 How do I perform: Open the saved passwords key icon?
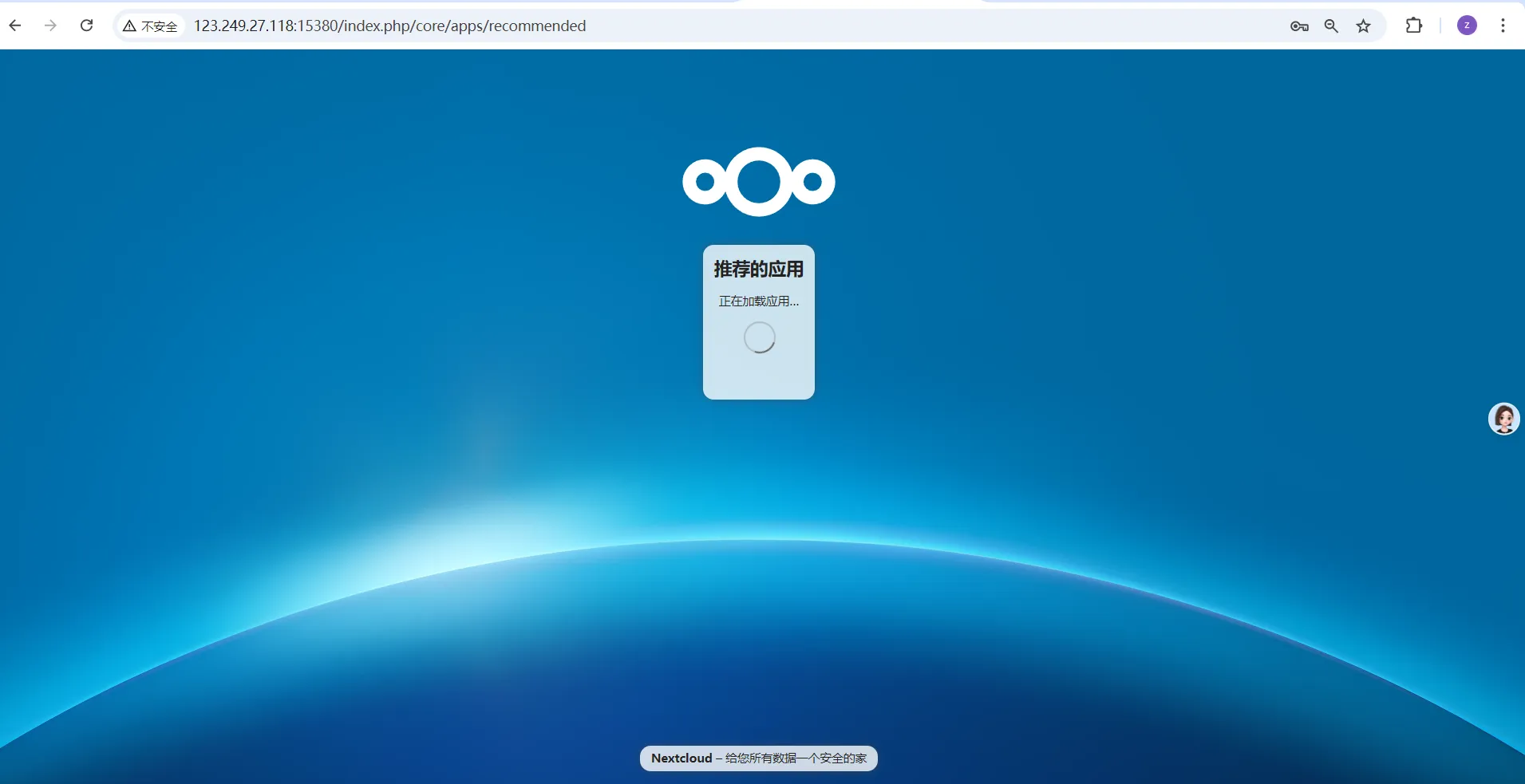click(1299, 26)
